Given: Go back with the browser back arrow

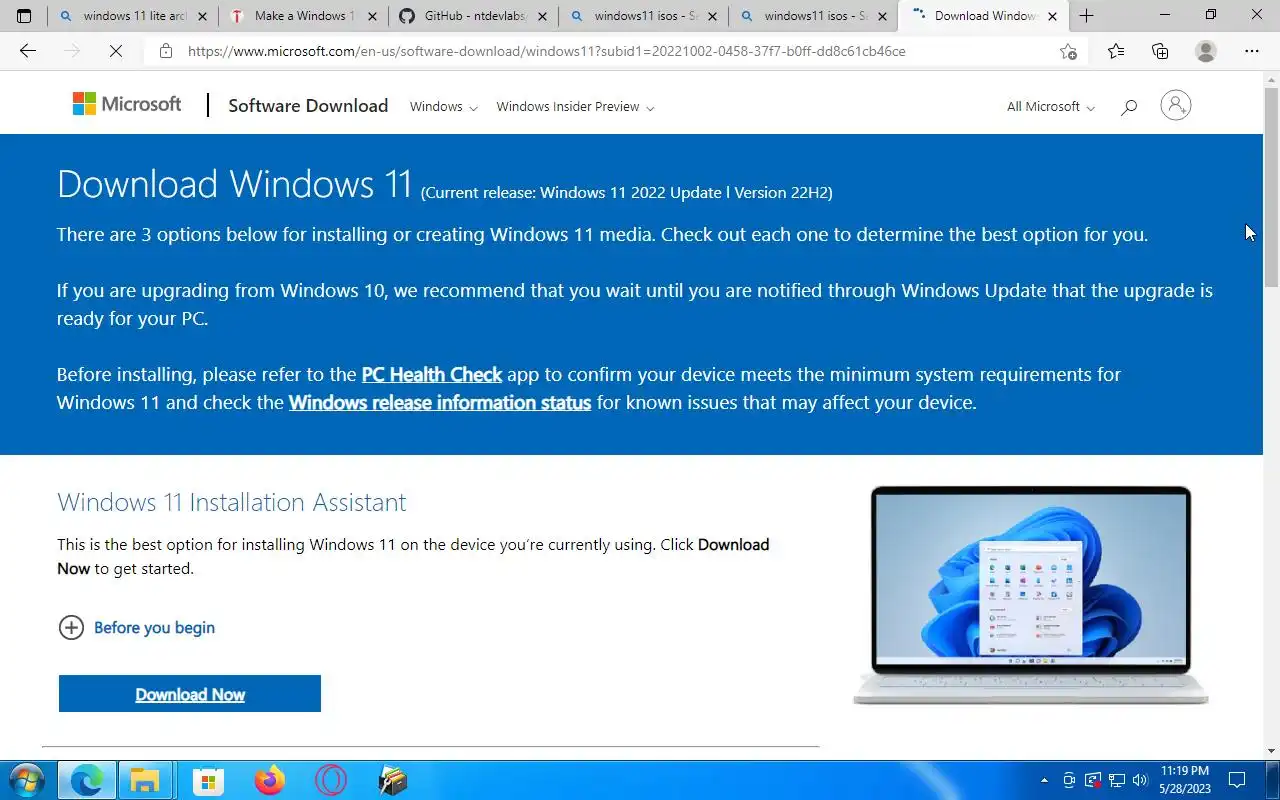Looking at the screenshot, I should click(28, 51).
